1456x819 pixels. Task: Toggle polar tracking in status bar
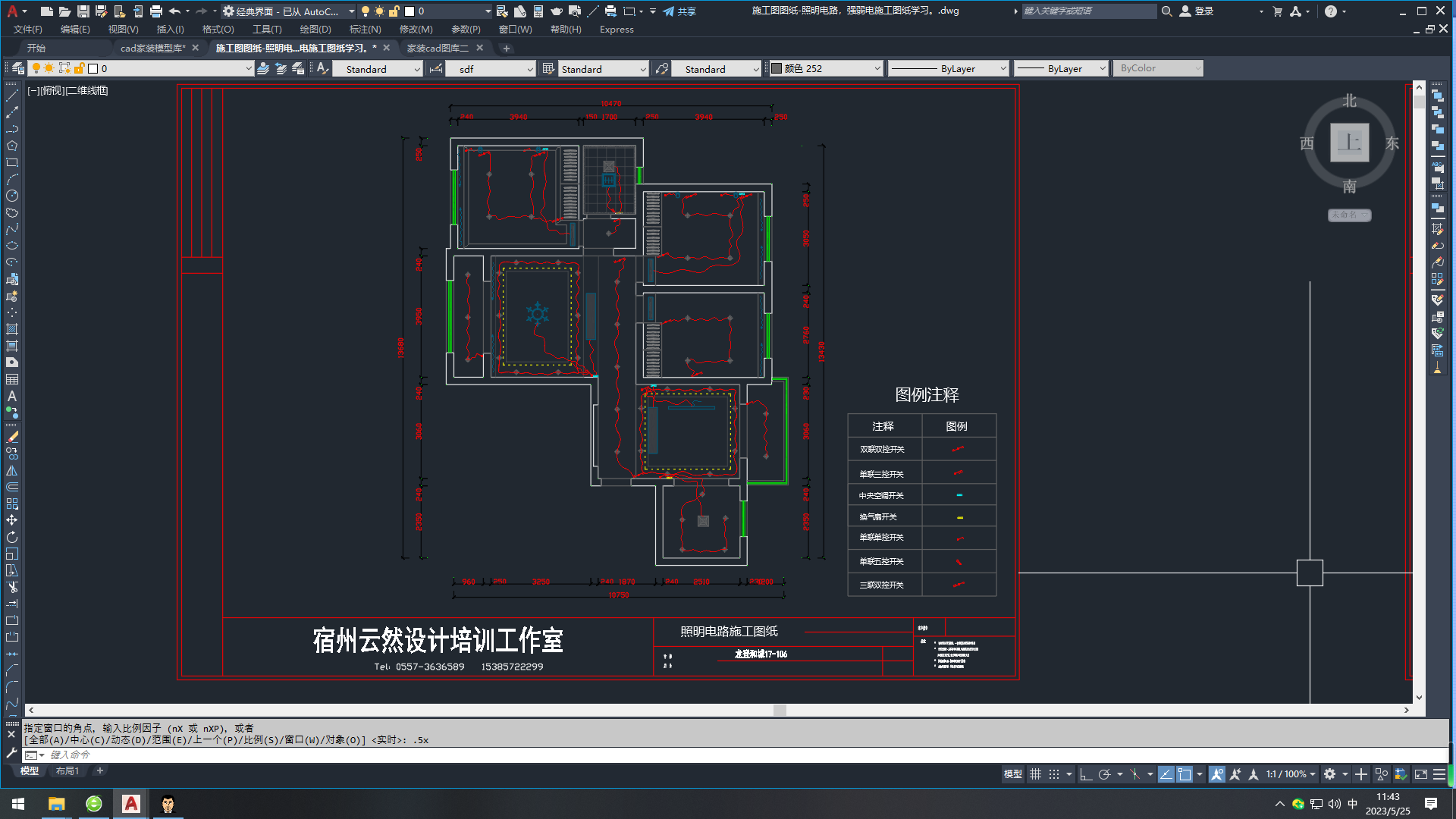1104,774
